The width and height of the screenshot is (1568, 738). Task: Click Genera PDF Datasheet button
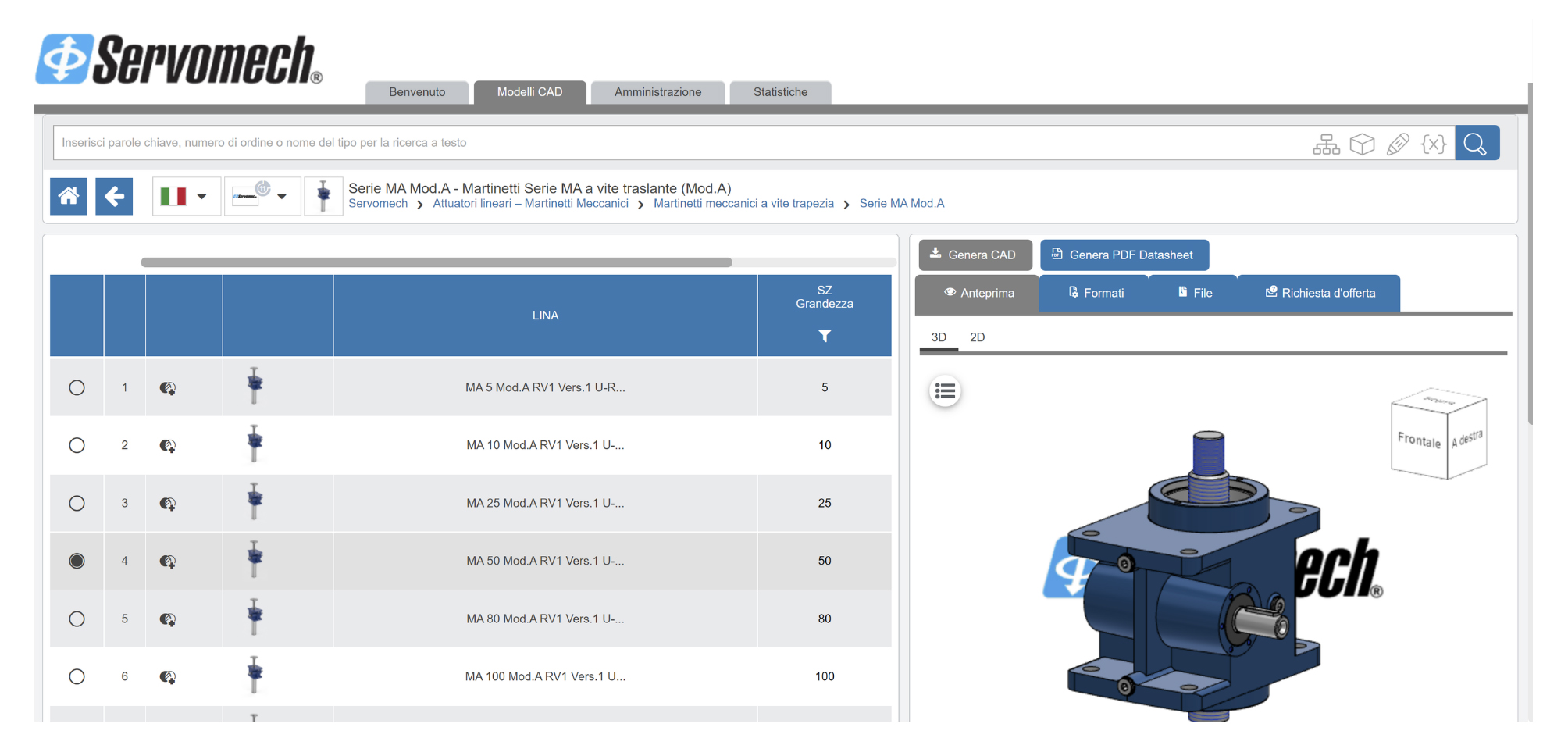tap(1124, 255)
